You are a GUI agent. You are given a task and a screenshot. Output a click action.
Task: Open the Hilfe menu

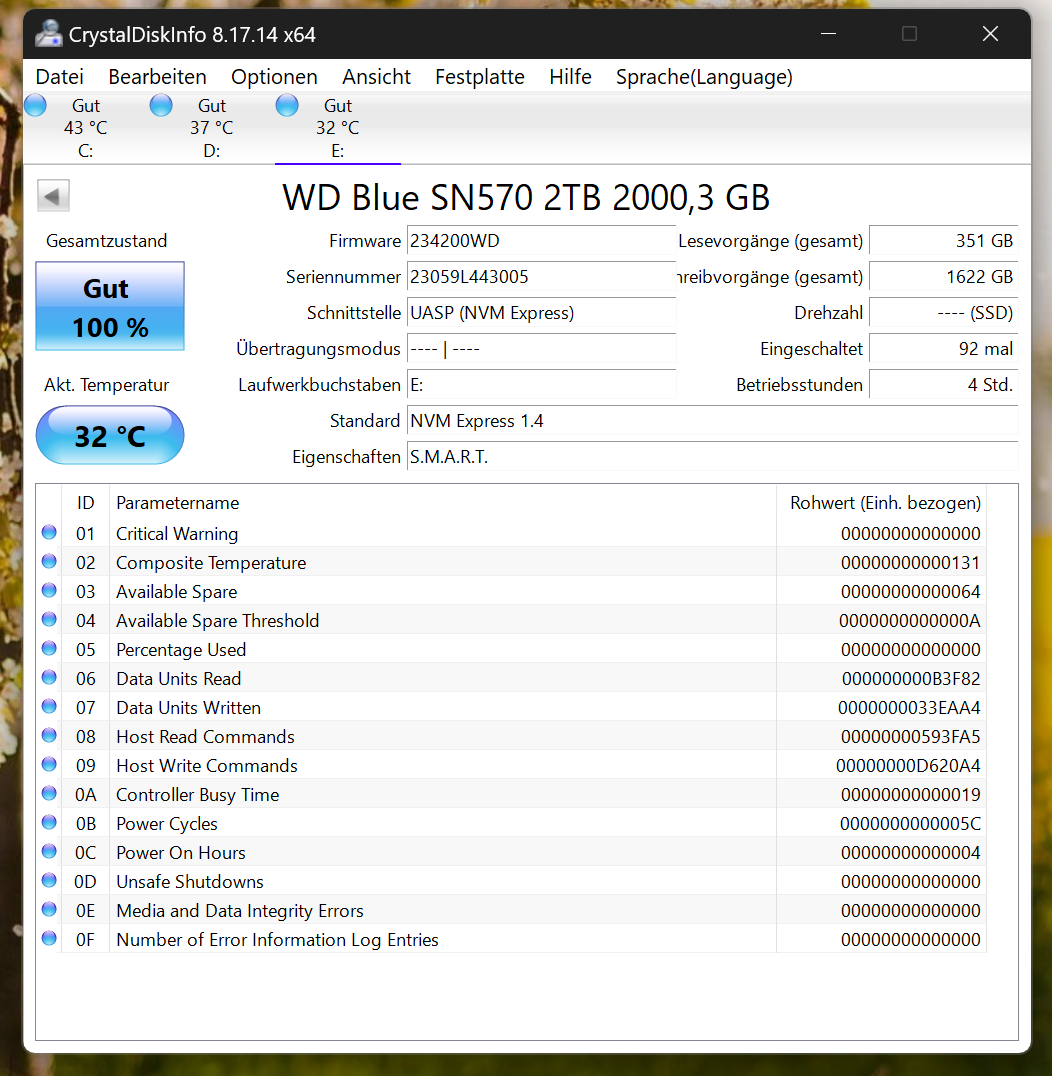point(570,77)
